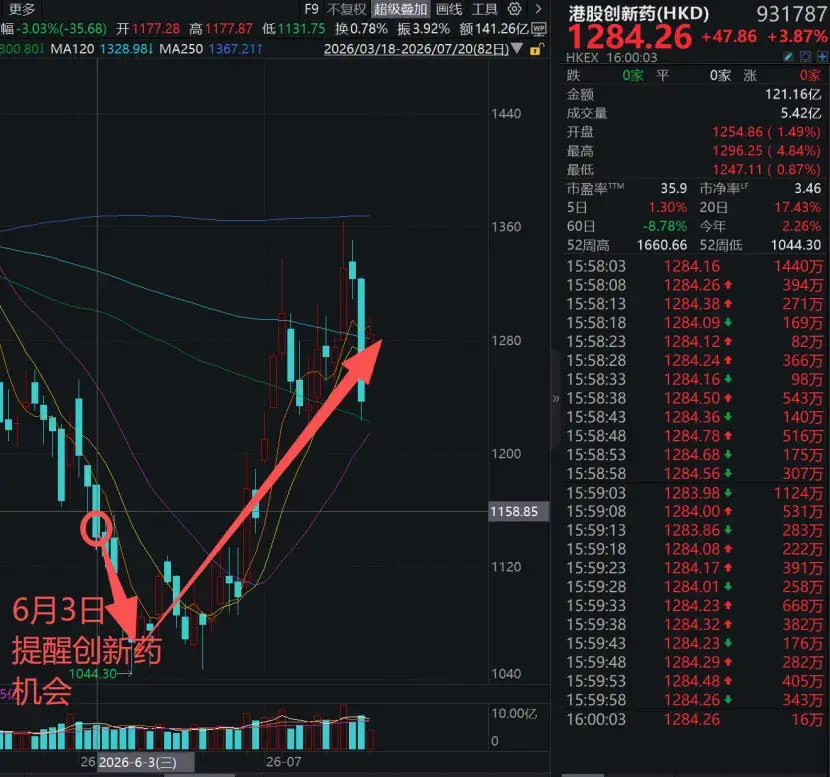Image resolution: width=830 pixels, height=777 pixels.
Task: Click the bell alert icon near HKEX time
Action: click(805, 57)
